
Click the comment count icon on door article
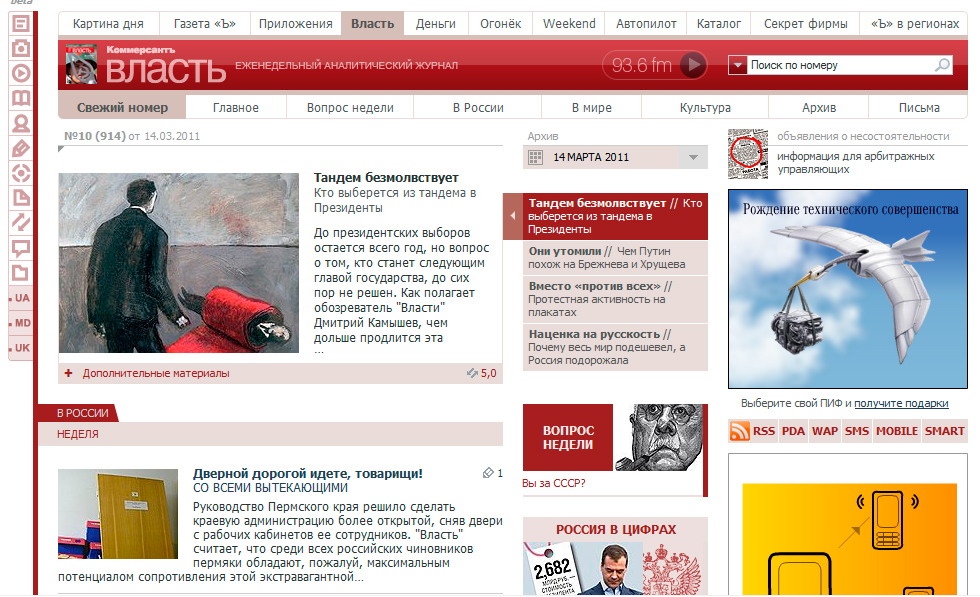coord(488,473)
